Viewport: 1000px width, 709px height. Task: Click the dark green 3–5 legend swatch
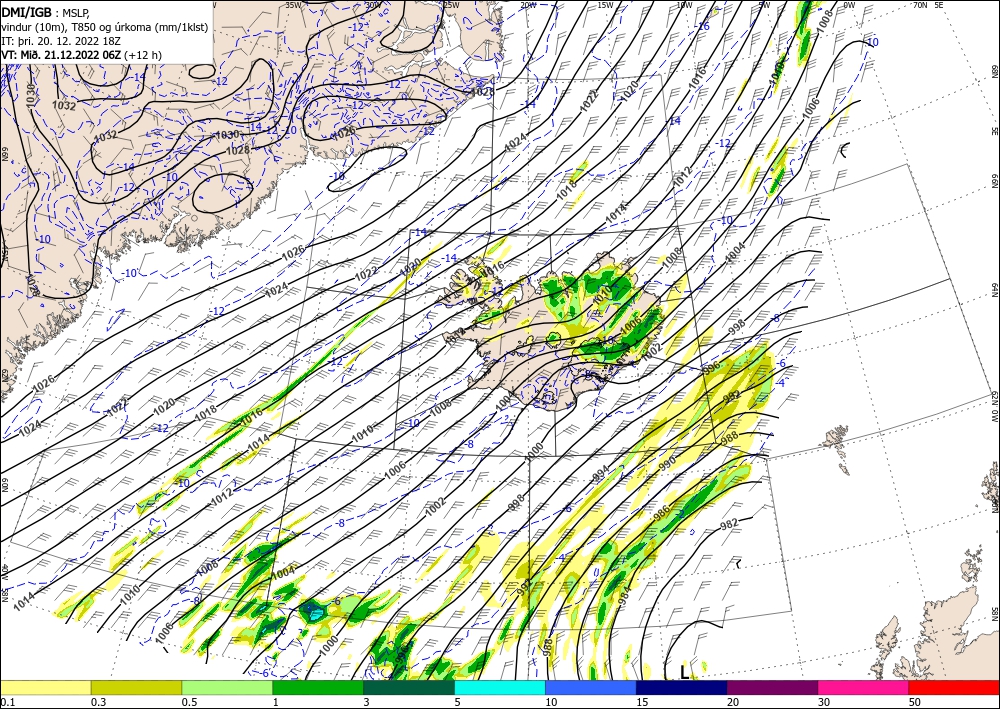pyautogui.click(x=409, y=687)
